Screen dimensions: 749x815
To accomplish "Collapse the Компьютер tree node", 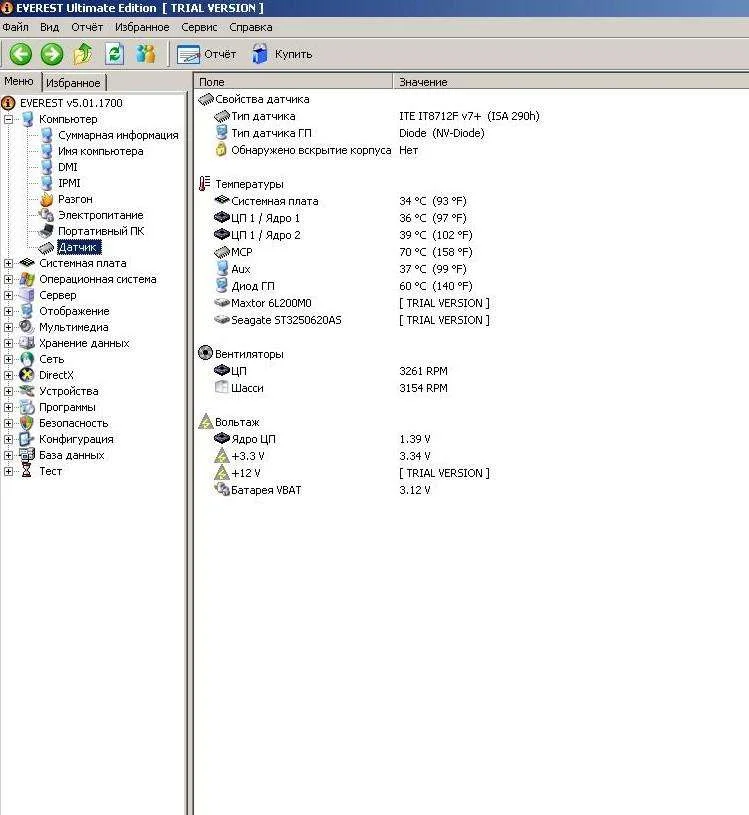I will 8,119.
